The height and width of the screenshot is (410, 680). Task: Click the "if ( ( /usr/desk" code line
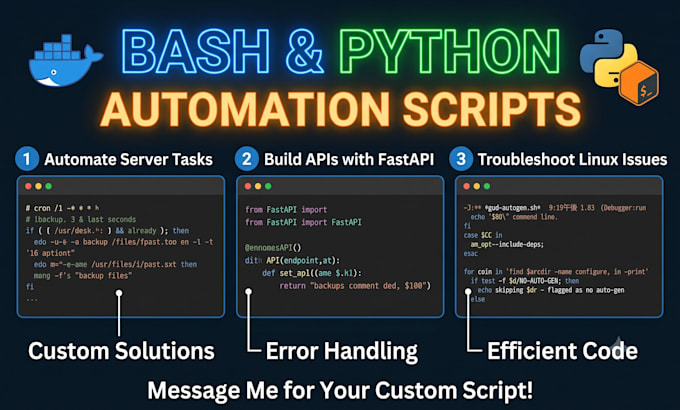[x=107, y=231]
